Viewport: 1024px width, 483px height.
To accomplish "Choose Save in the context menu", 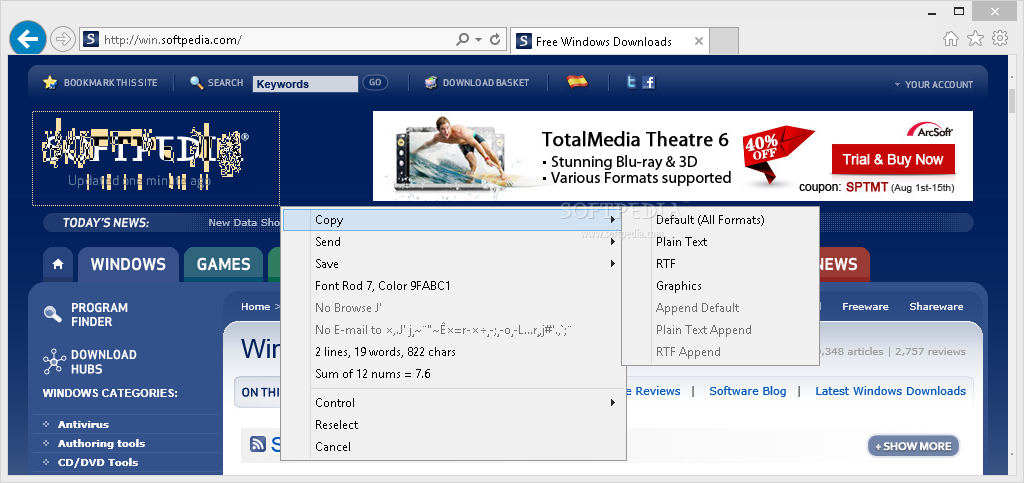I will point(453,264).
